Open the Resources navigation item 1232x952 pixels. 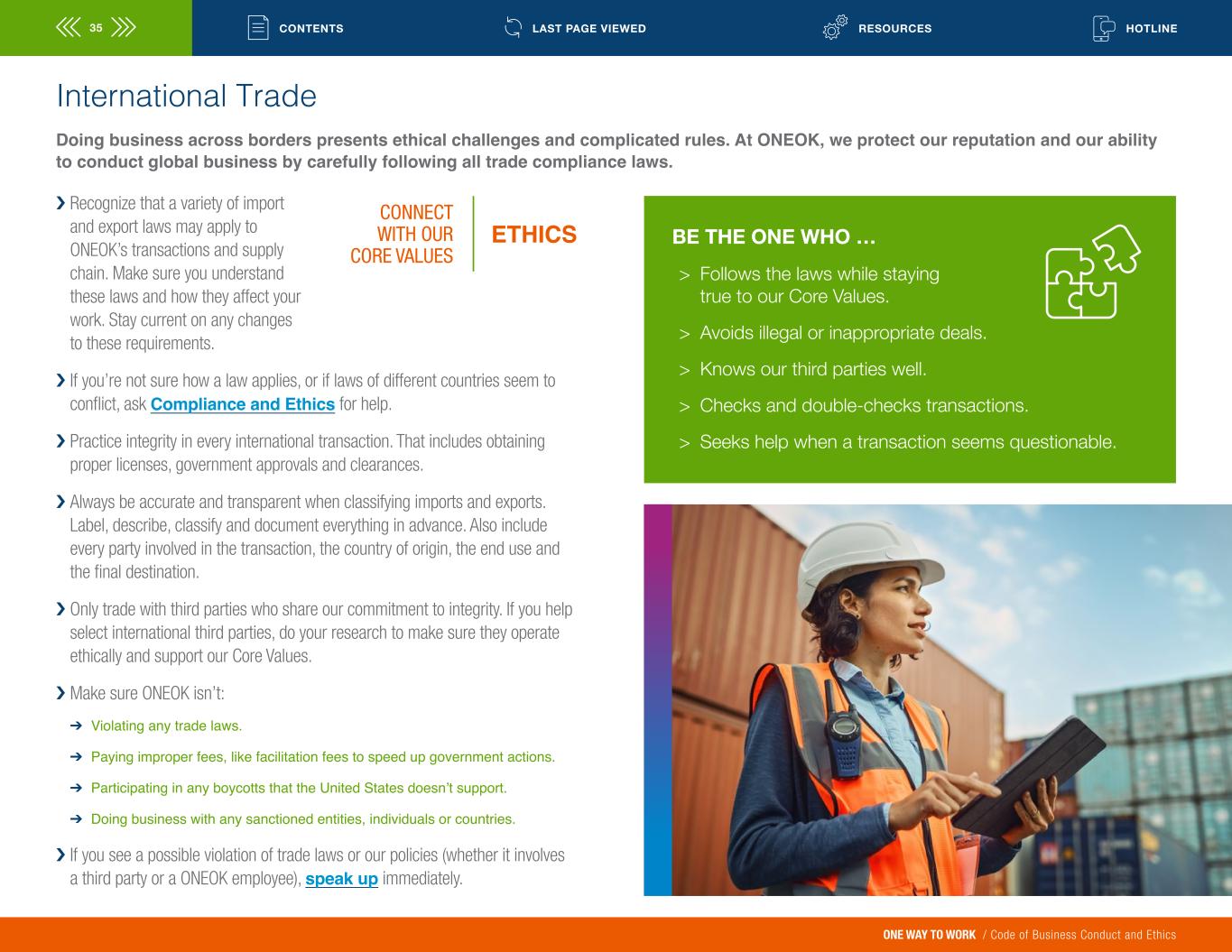tap(895, 29)
